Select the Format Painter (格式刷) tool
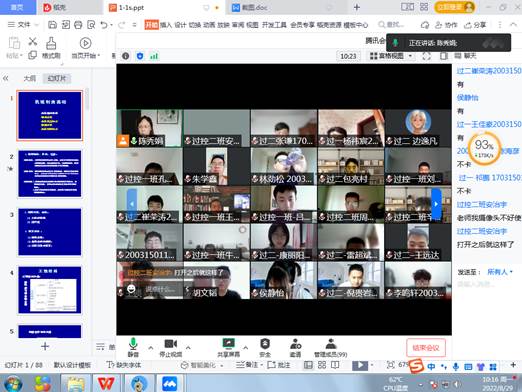 [51, 48]
